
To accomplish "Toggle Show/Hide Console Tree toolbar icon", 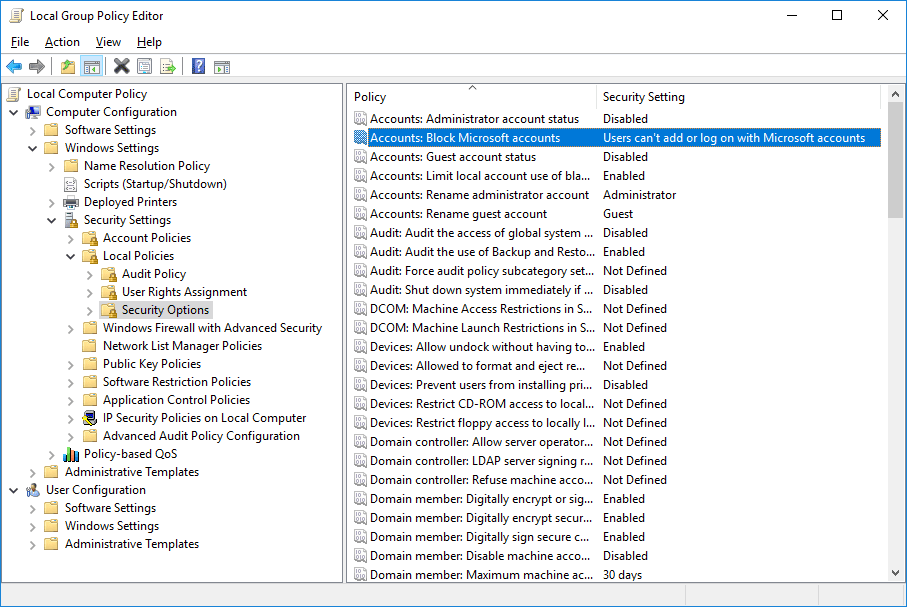I will coord(91,67).
